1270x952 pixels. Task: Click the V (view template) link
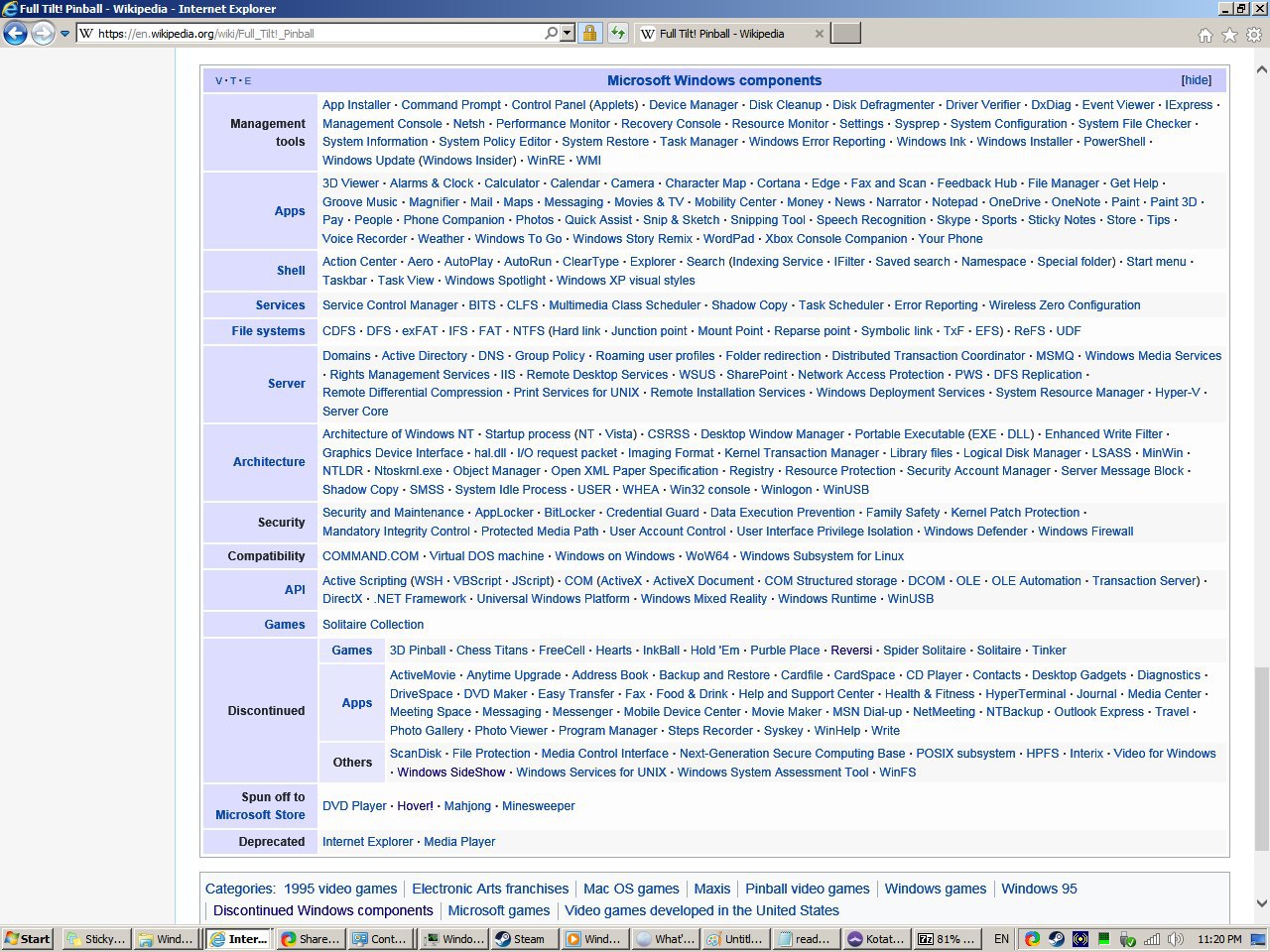tap(218, 80)
